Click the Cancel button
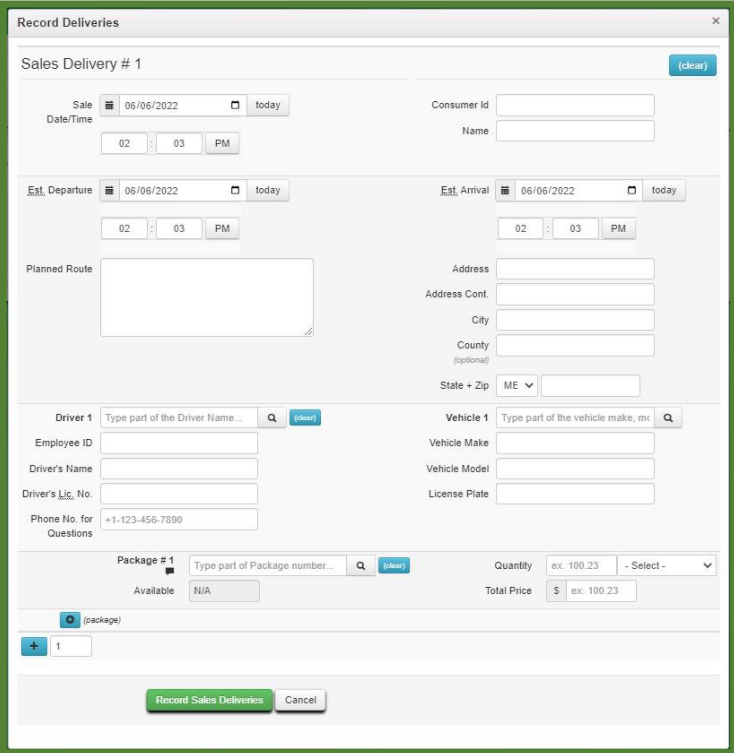 click(x=300, y=700)
